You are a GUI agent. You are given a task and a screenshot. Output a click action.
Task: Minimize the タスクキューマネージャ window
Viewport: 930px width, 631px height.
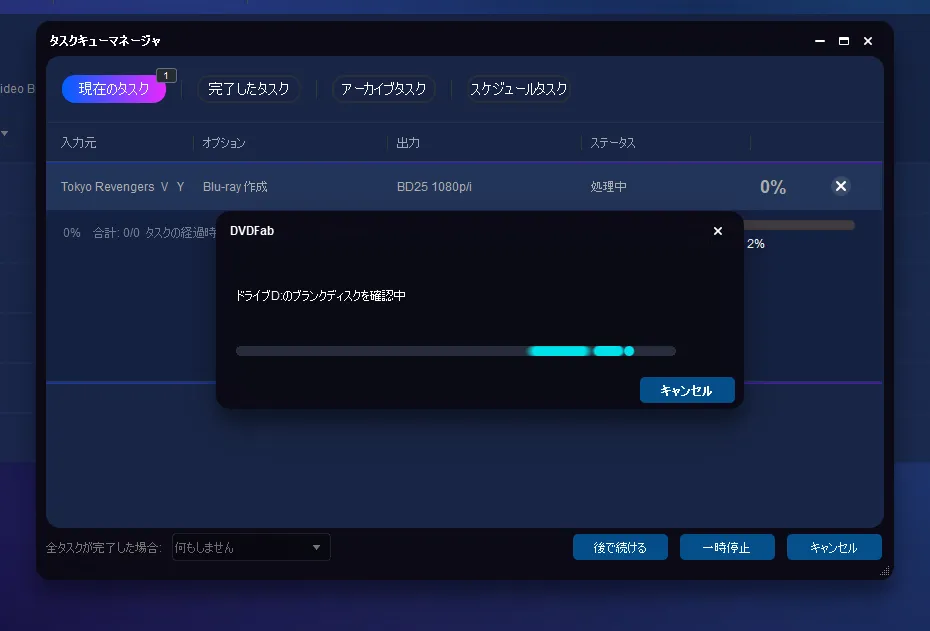(x=820, y=41)
